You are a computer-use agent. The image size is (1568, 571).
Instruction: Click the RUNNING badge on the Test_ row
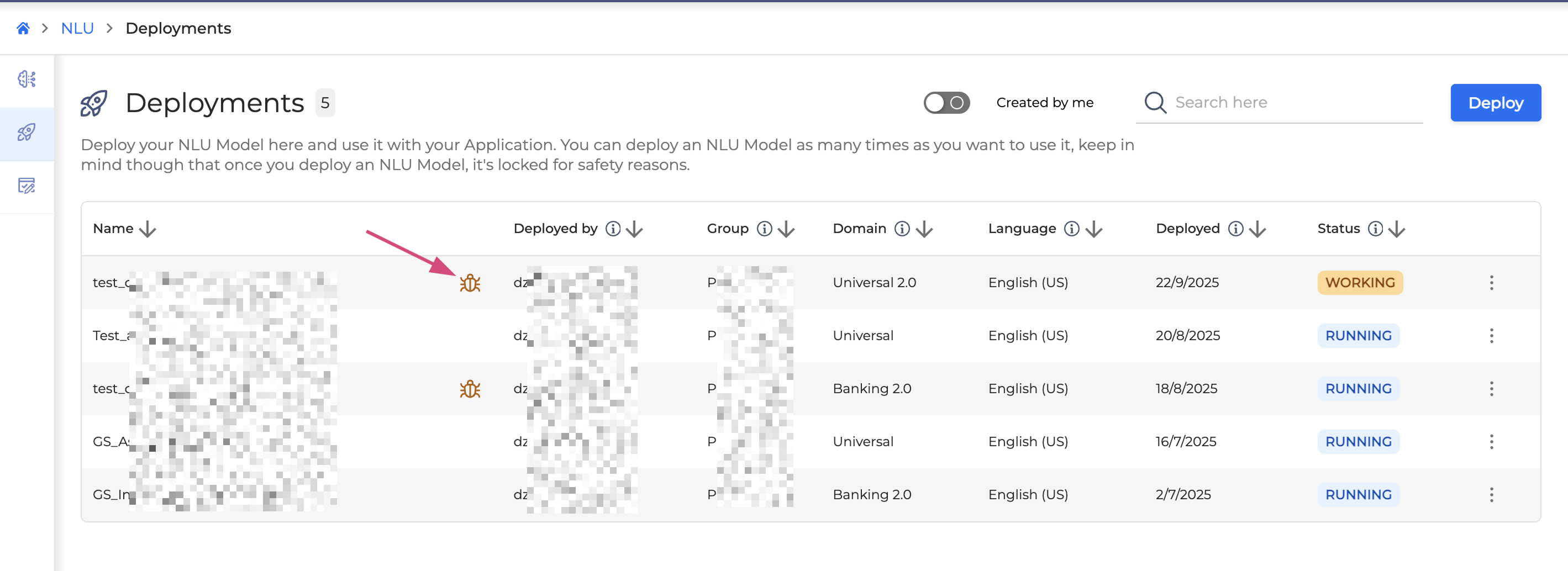coord(1358,335)
